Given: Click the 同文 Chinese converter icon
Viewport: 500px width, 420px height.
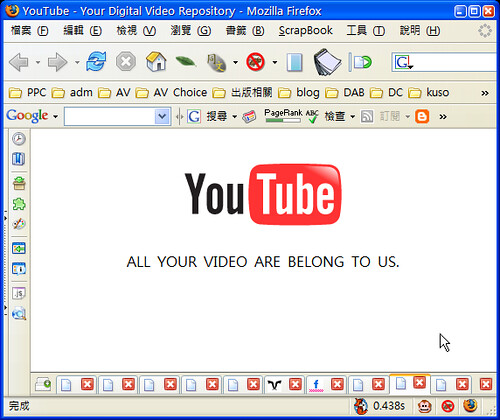Looking at the screenshot, I should pos(217,63).
